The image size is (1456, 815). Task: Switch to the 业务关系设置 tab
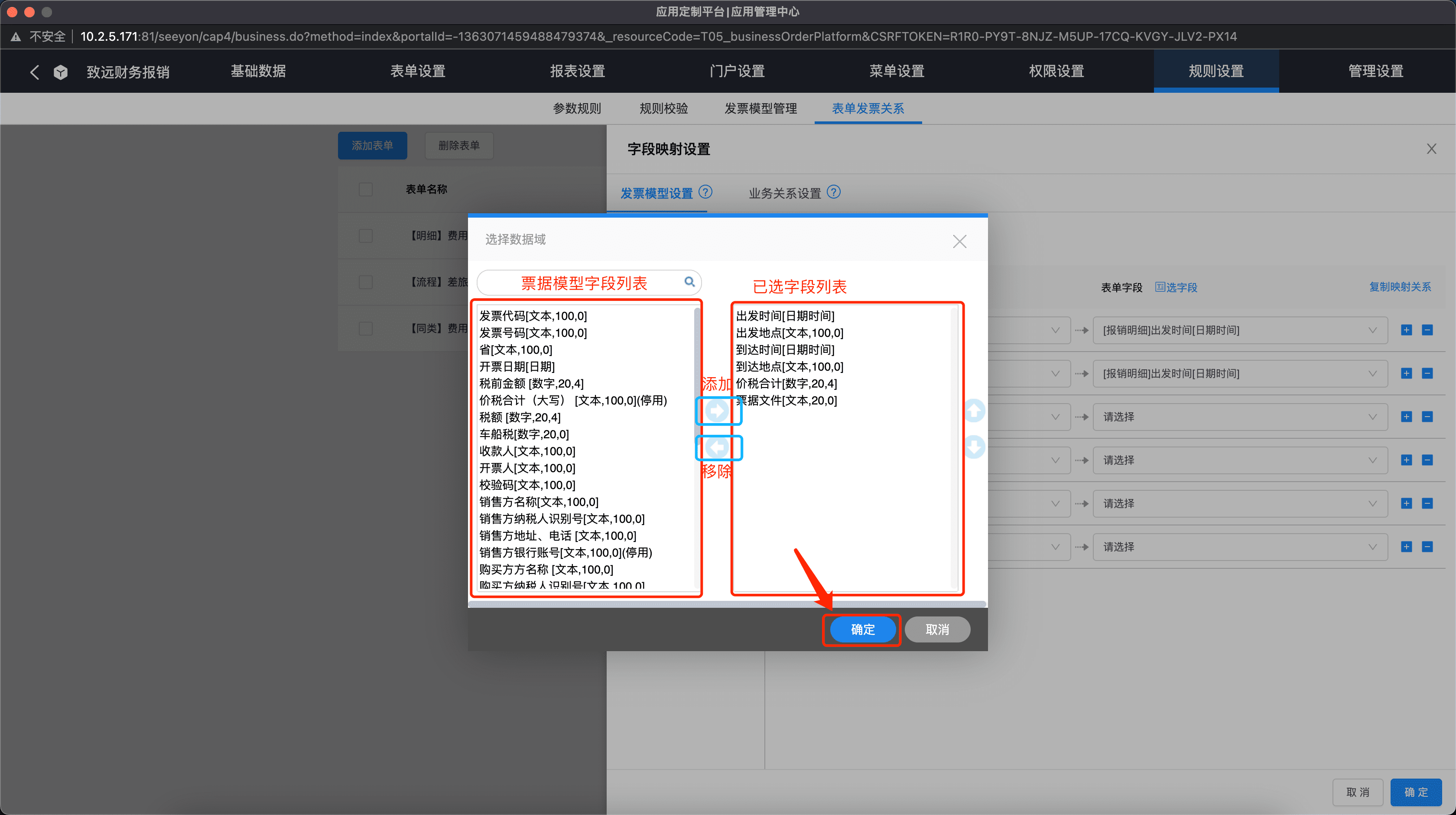pyautogui.click(x=784, y=193)
